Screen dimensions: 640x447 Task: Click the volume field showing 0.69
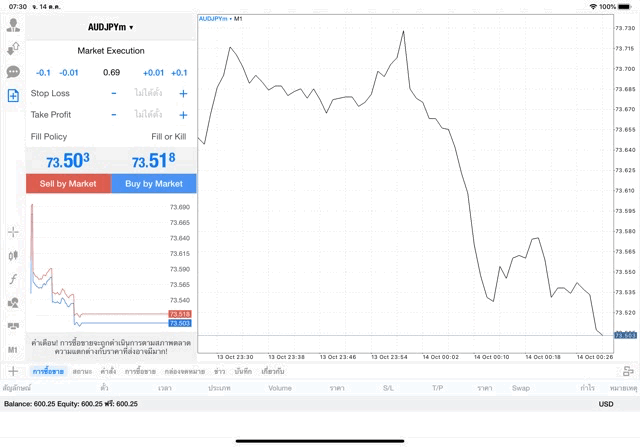point(111,72)
